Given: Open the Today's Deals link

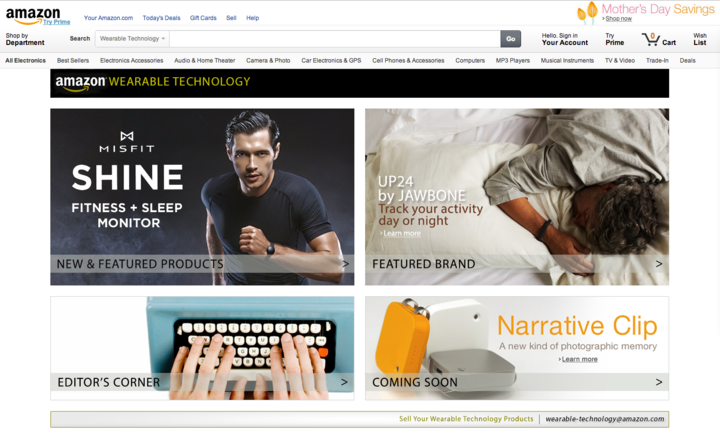Looking at the screenshot, I should (159, 18).
